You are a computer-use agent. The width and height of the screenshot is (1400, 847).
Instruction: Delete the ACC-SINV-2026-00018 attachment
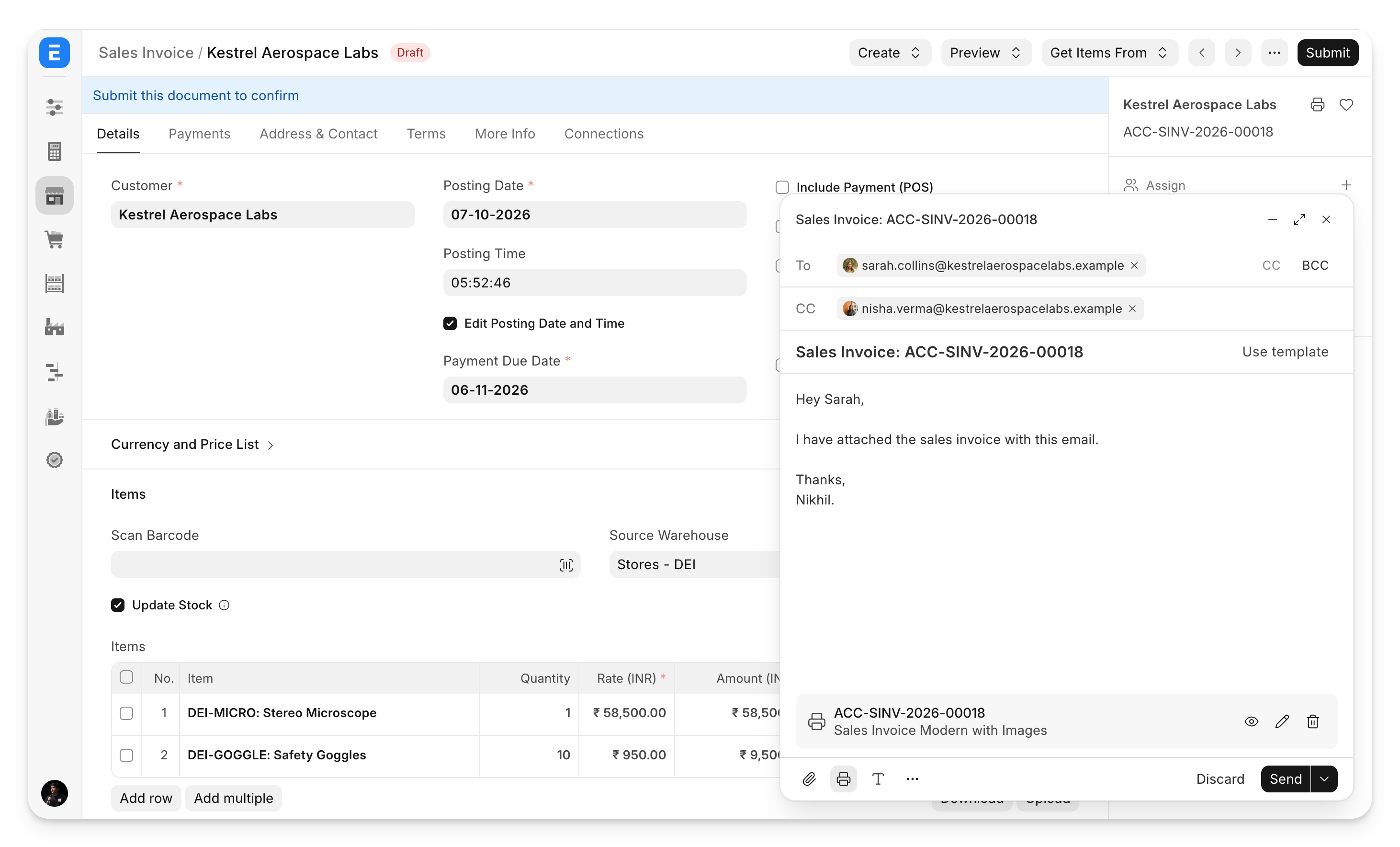coord(1312,721)
